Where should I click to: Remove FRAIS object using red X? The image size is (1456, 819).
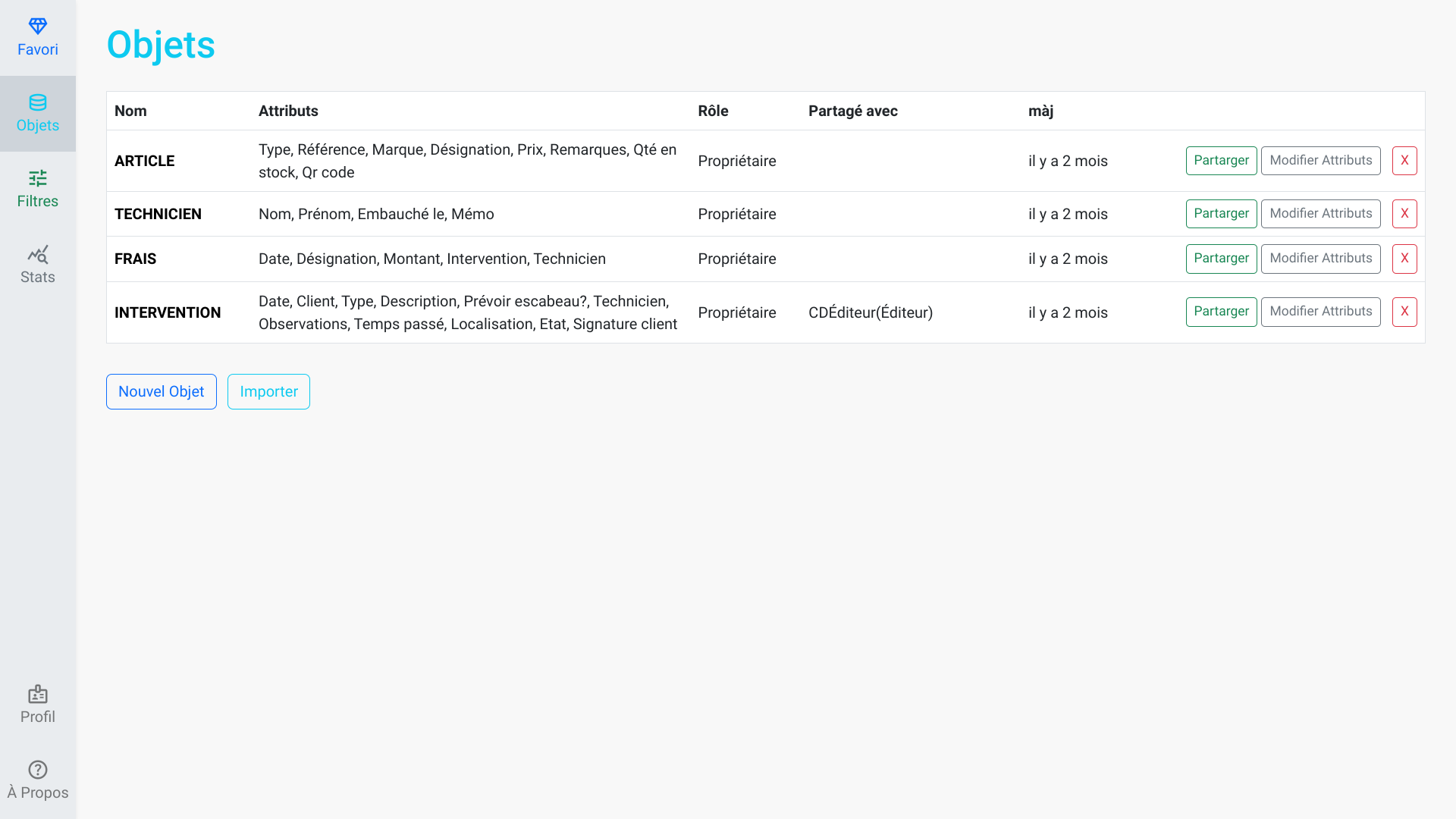click(1404, 259)
